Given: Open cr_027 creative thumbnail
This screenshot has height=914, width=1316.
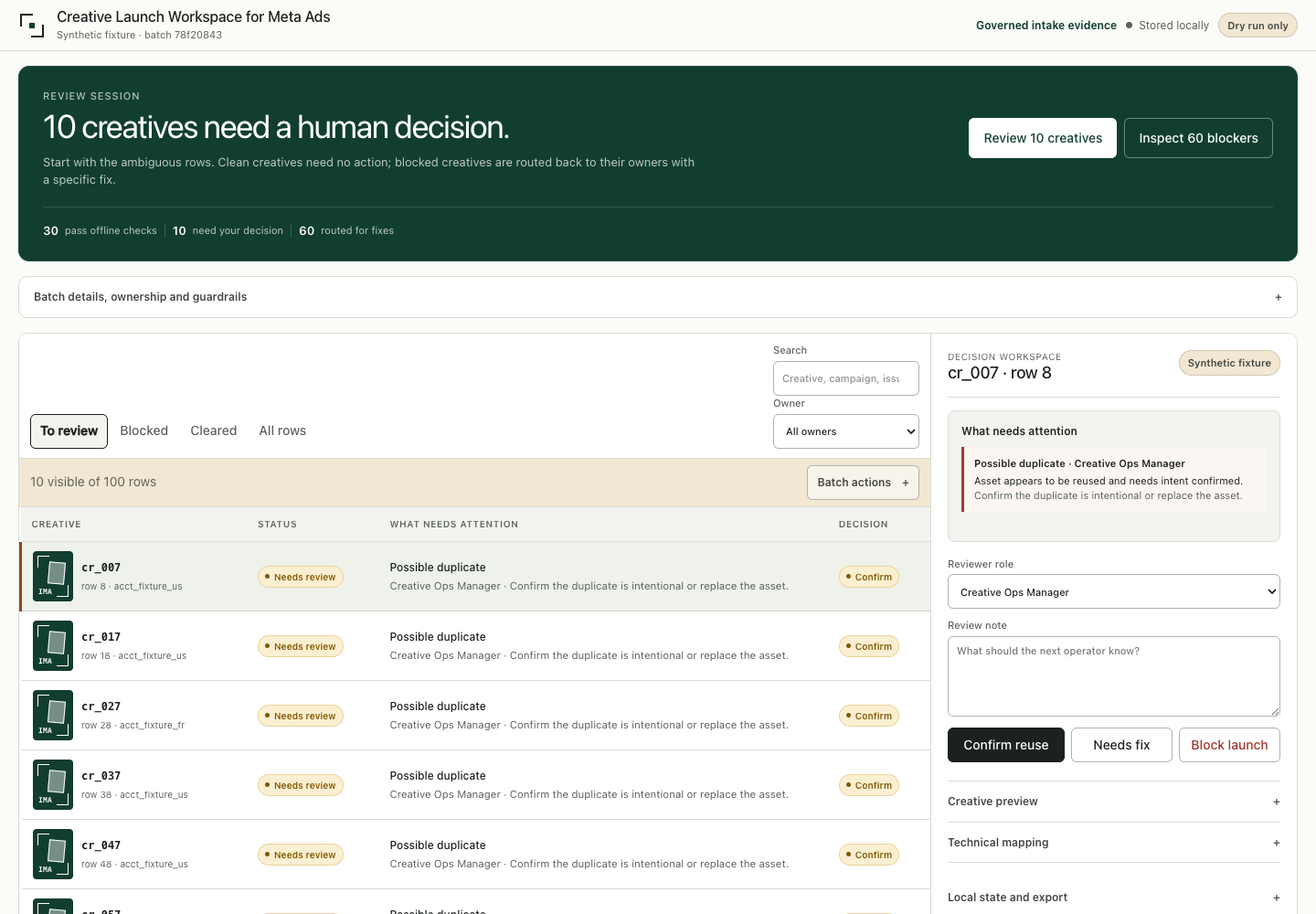Looking at the screenshot, I should (x=53, y=715).
